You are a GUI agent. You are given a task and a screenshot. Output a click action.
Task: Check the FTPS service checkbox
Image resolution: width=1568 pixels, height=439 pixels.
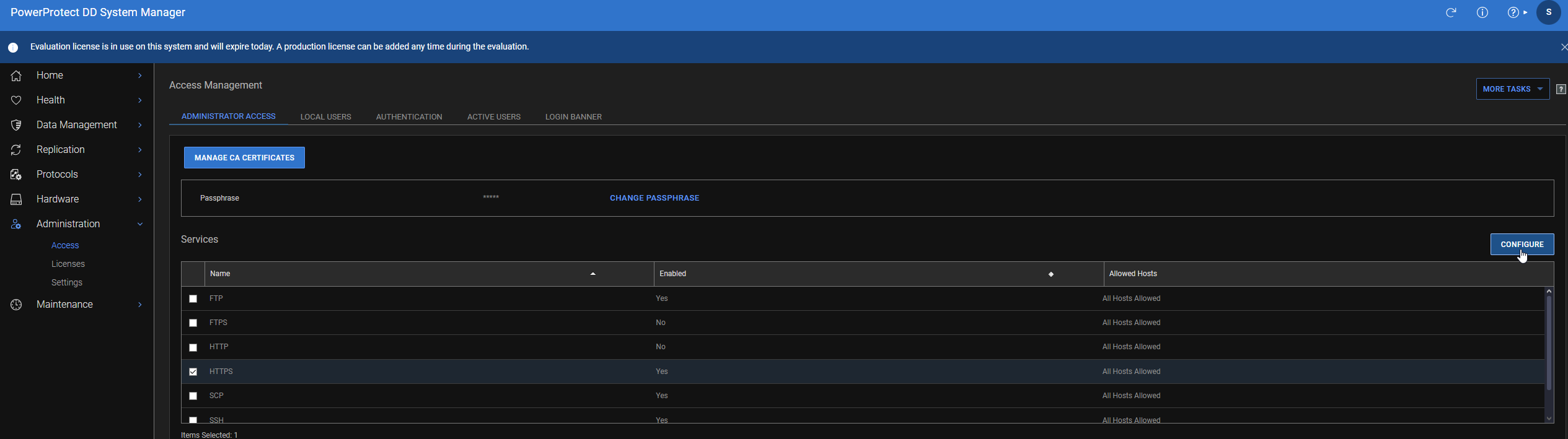(x=193, y=323)
